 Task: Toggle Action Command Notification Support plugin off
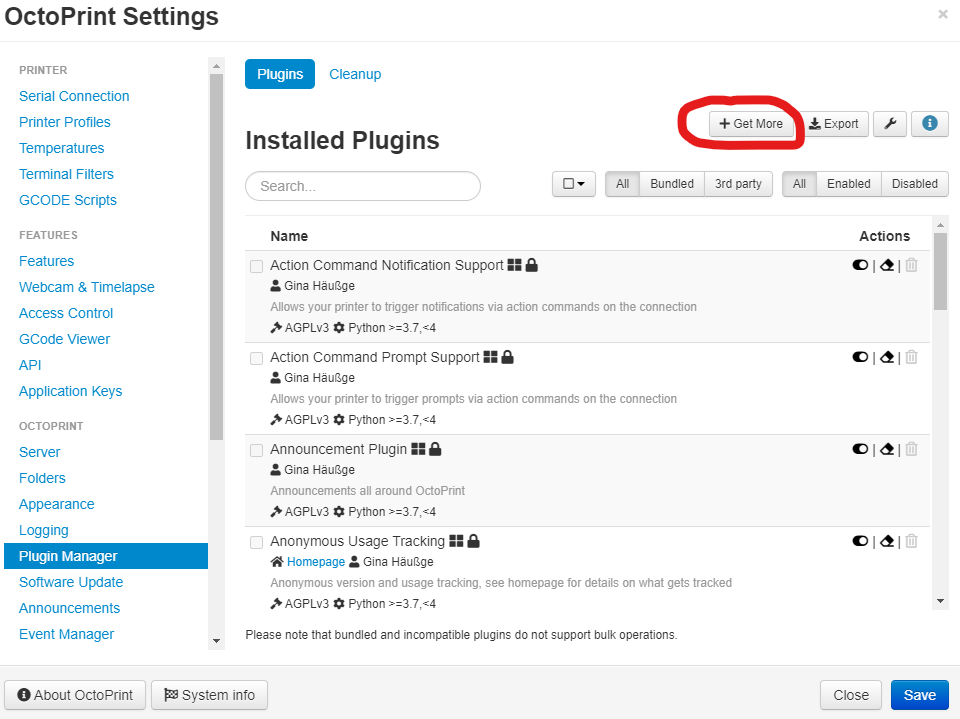click(860, 265)
